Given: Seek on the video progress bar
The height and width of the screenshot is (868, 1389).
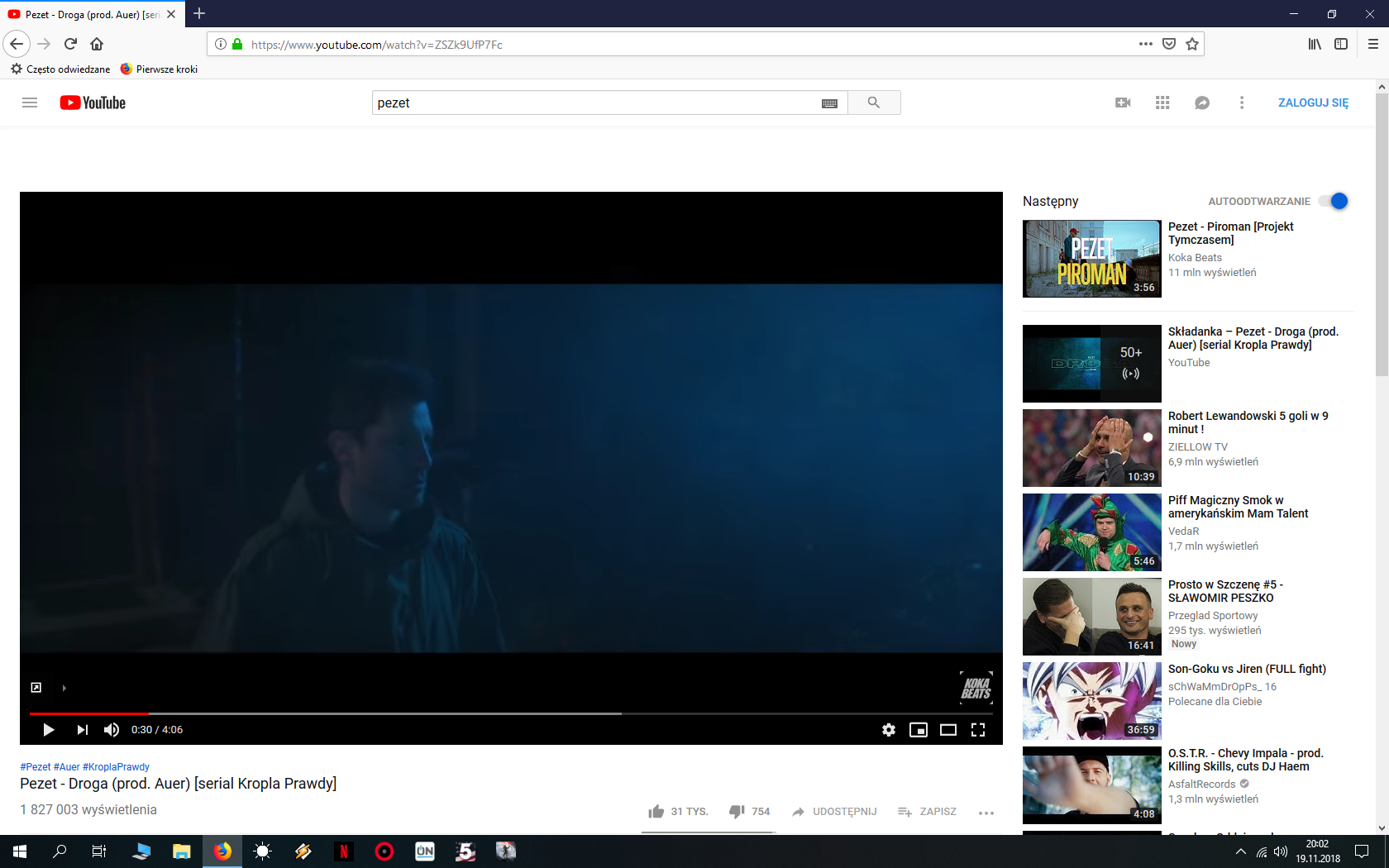Looking at the screenshot, I should 511,713.
